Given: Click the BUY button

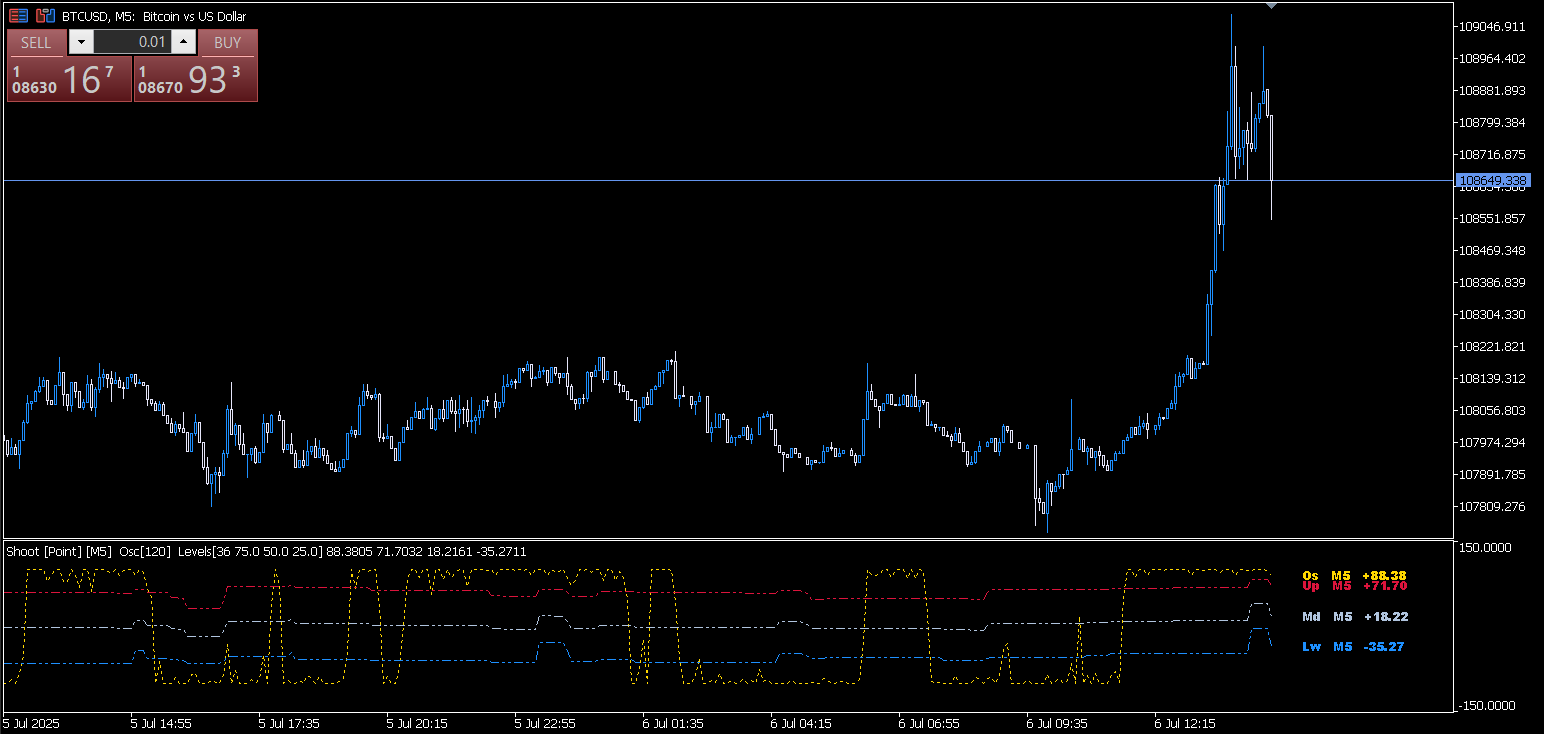Looking at the screenshot, I should point(228,42).
